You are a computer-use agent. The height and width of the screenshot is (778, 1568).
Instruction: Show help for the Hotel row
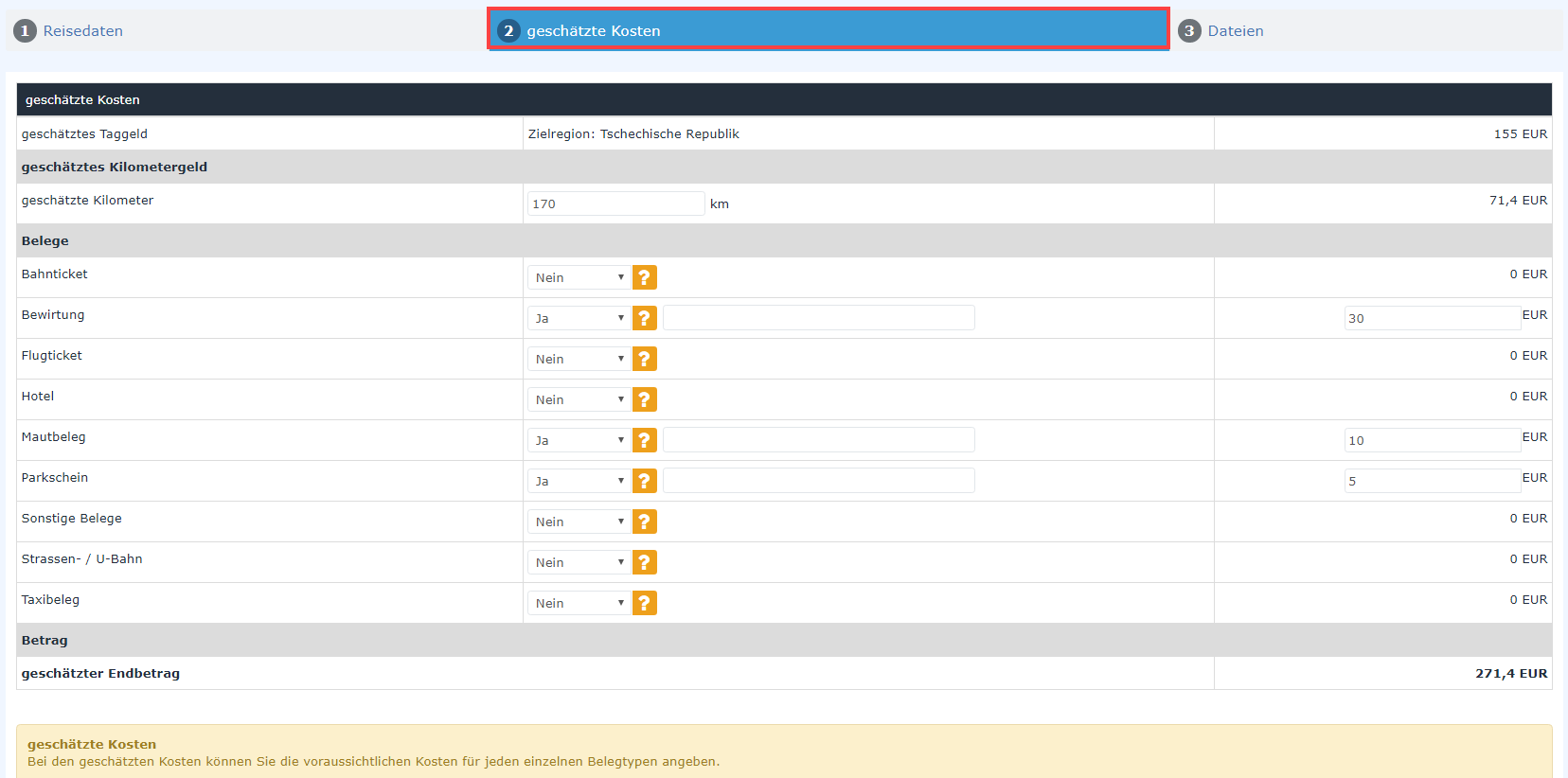coord(644,399)
